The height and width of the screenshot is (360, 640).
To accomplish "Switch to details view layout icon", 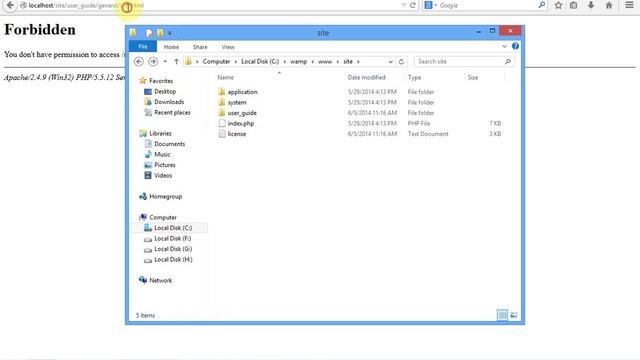I will coord(502,315).
